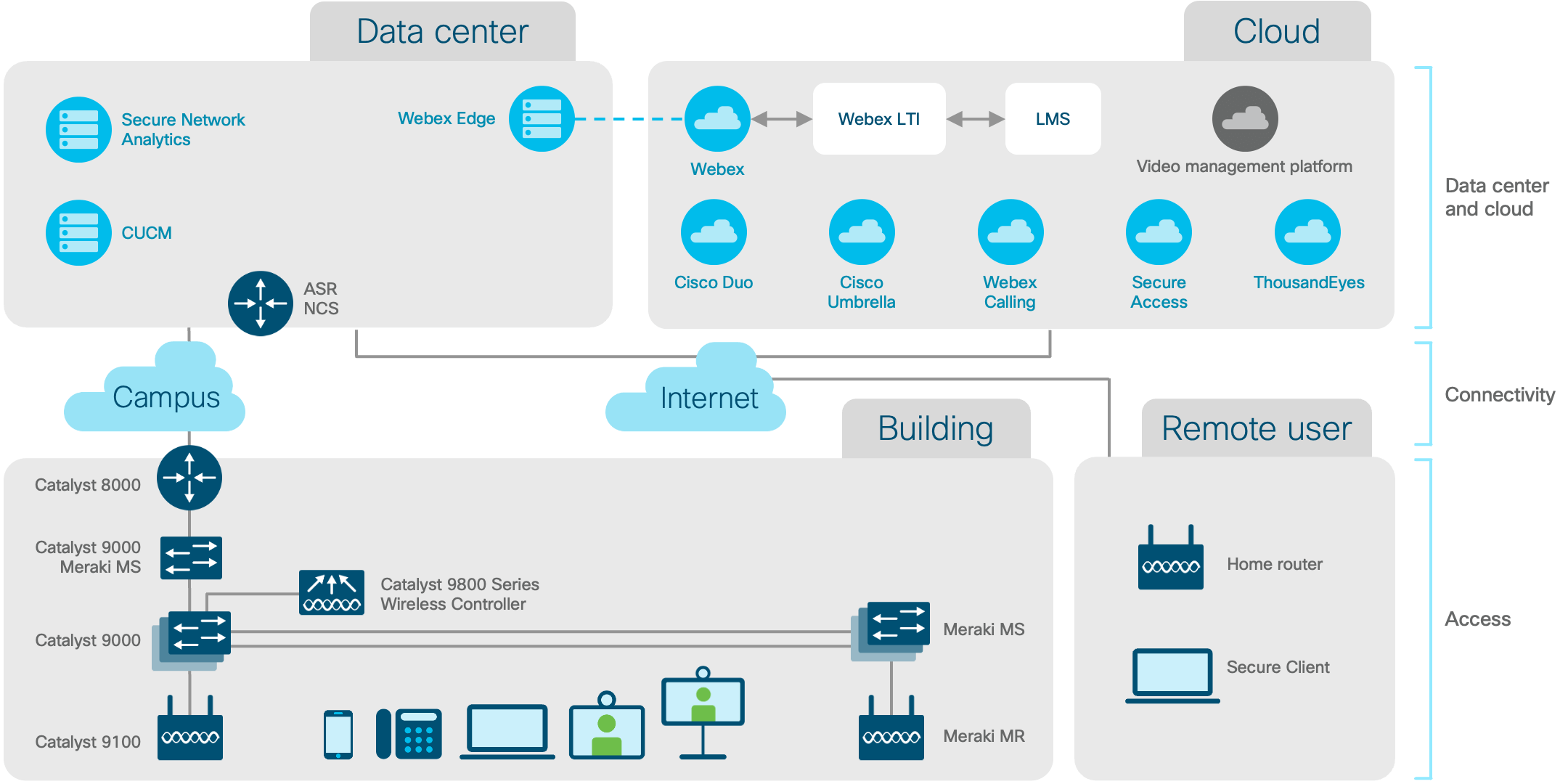
Task: Select the Catalyst 9000 Meraki MS switch icon
Action: tap(191, 558)
